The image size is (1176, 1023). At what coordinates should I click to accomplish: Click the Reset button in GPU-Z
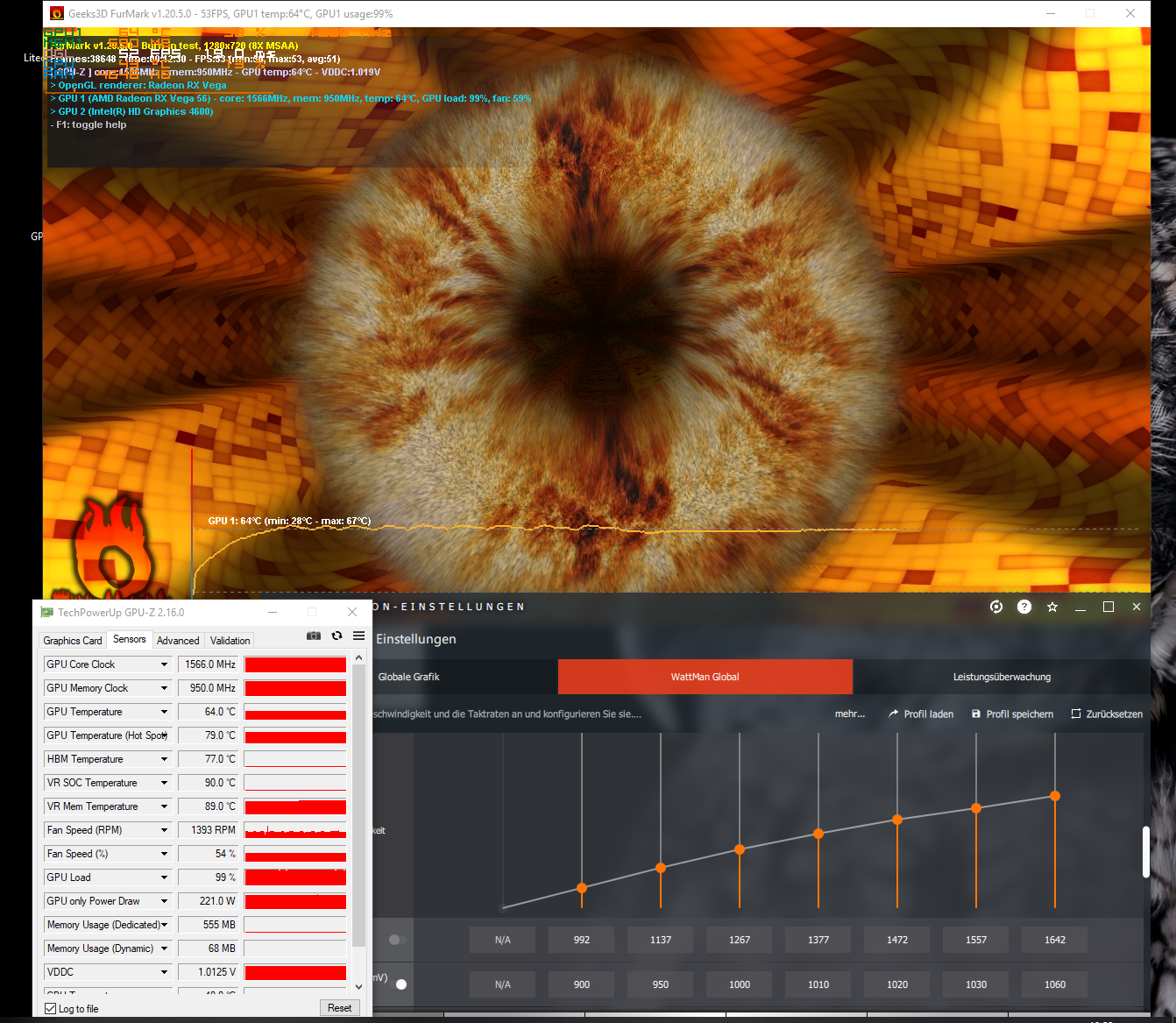coord(340,1008)
